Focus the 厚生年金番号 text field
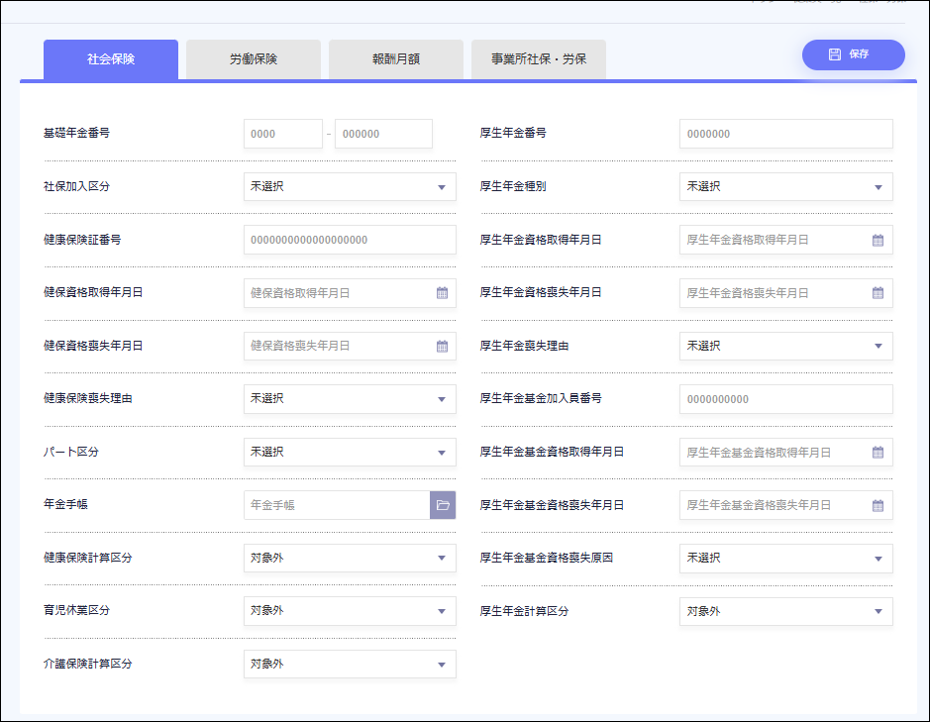The width and height of the screenshot is (930, 722). 785,134
